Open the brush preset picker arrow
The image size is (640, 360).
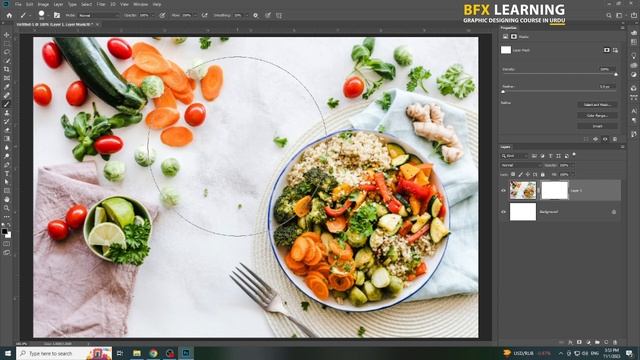click(x=48, y=15)
